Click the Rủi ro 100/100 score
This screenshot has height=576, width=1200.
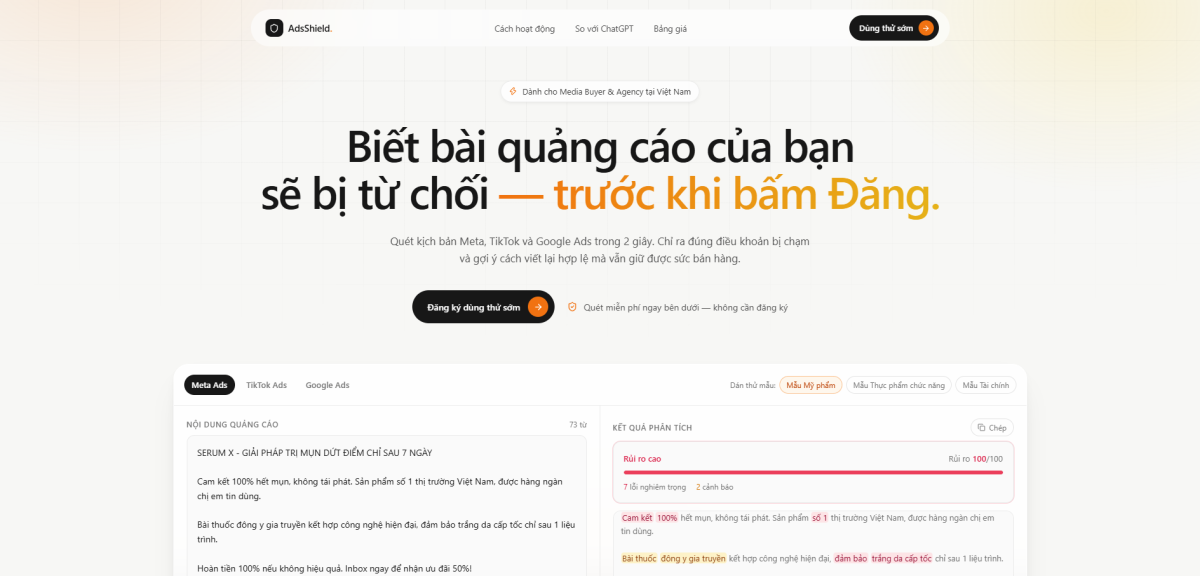point(975,459)
